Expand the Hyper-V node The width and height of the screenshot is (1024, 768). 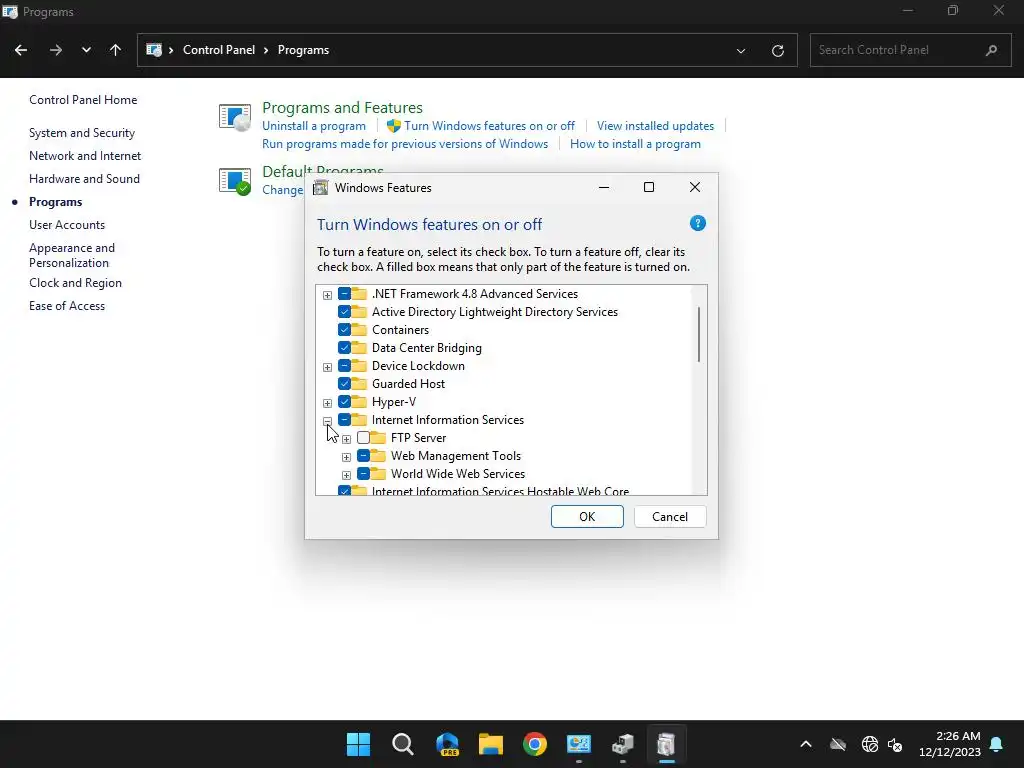click(x=327, y=403)
